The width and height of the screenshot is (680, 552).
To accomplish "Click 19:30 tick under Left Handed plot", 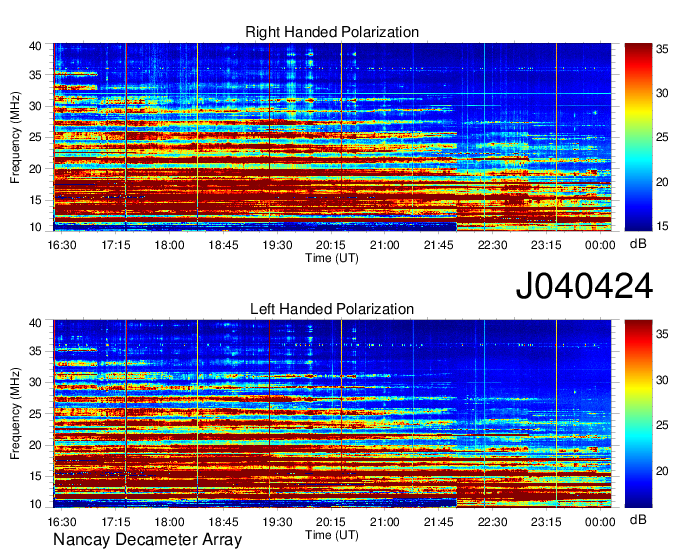I will pos(278,522).
